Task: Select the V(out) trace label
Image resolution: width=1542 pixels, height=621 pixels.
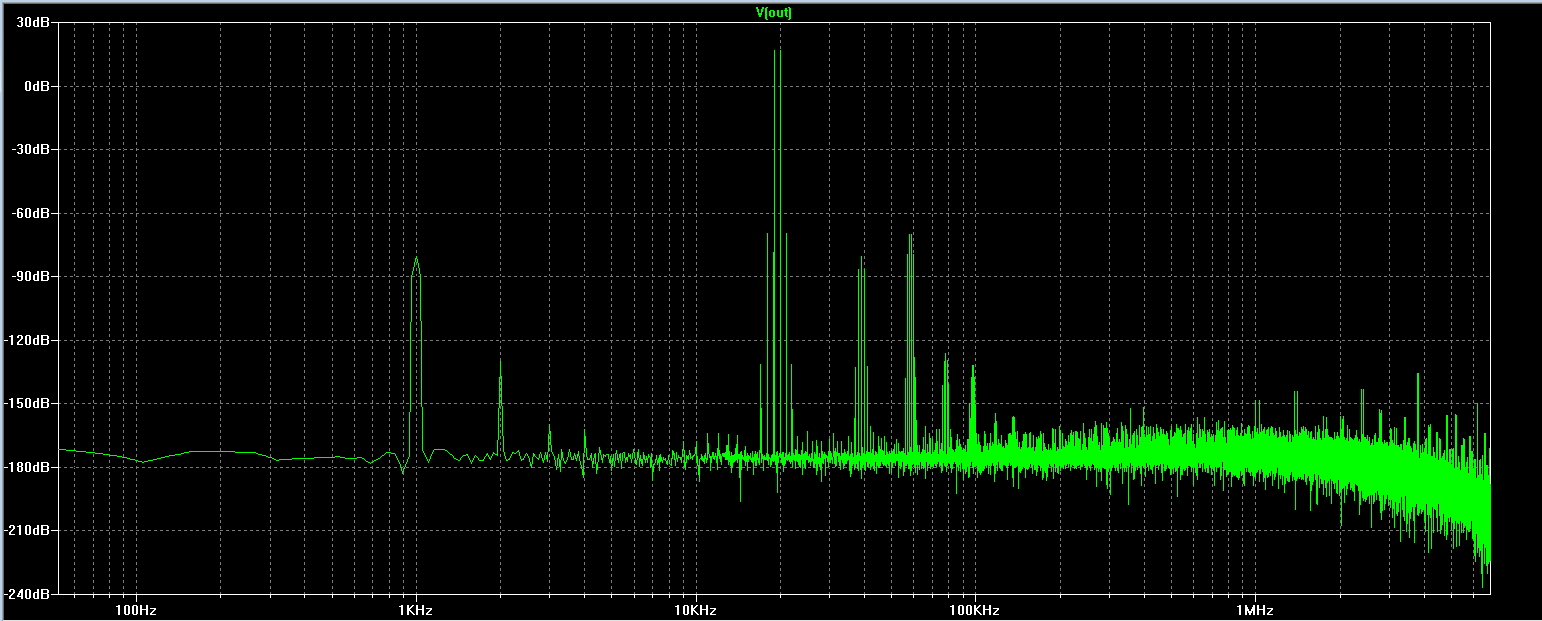Action: [774, 13]
